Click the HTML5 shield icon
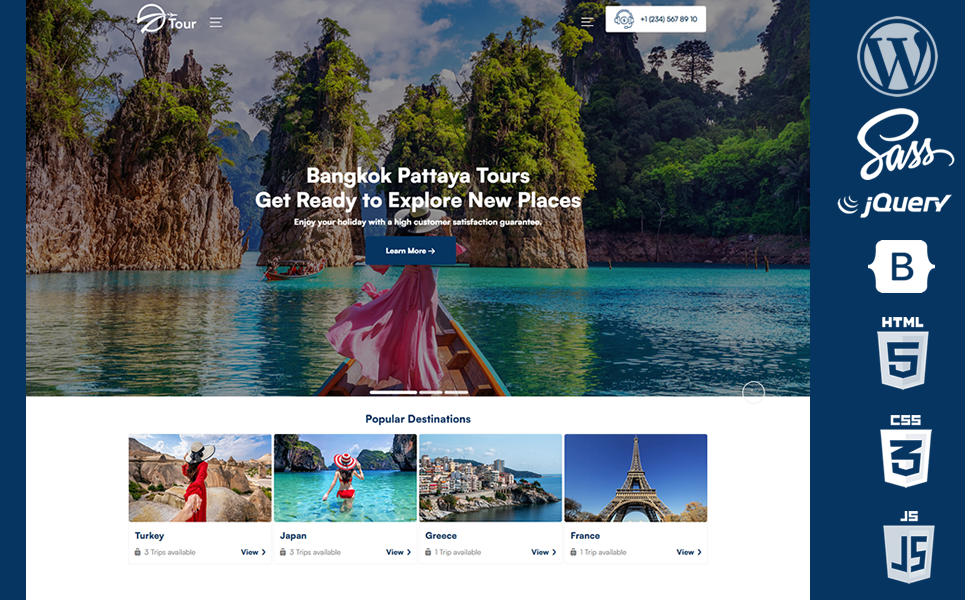 point(902,352)
